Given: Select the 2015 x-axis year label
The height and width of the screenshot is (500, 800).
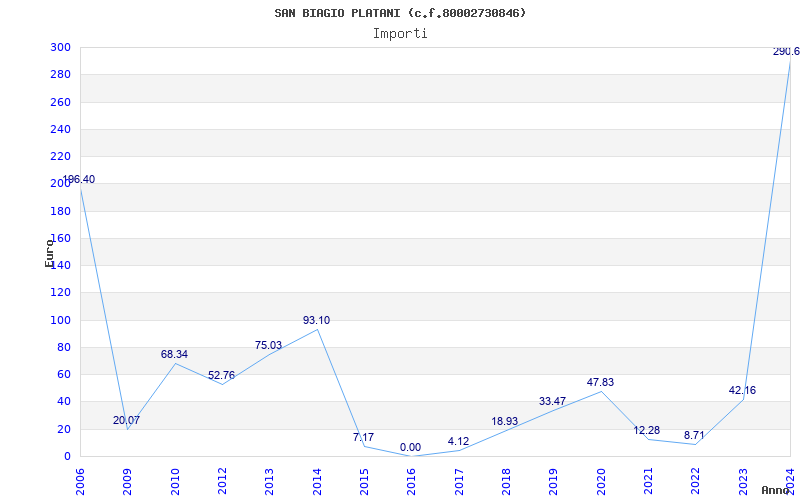Looking at the screenshot, I should click(364, 482).
